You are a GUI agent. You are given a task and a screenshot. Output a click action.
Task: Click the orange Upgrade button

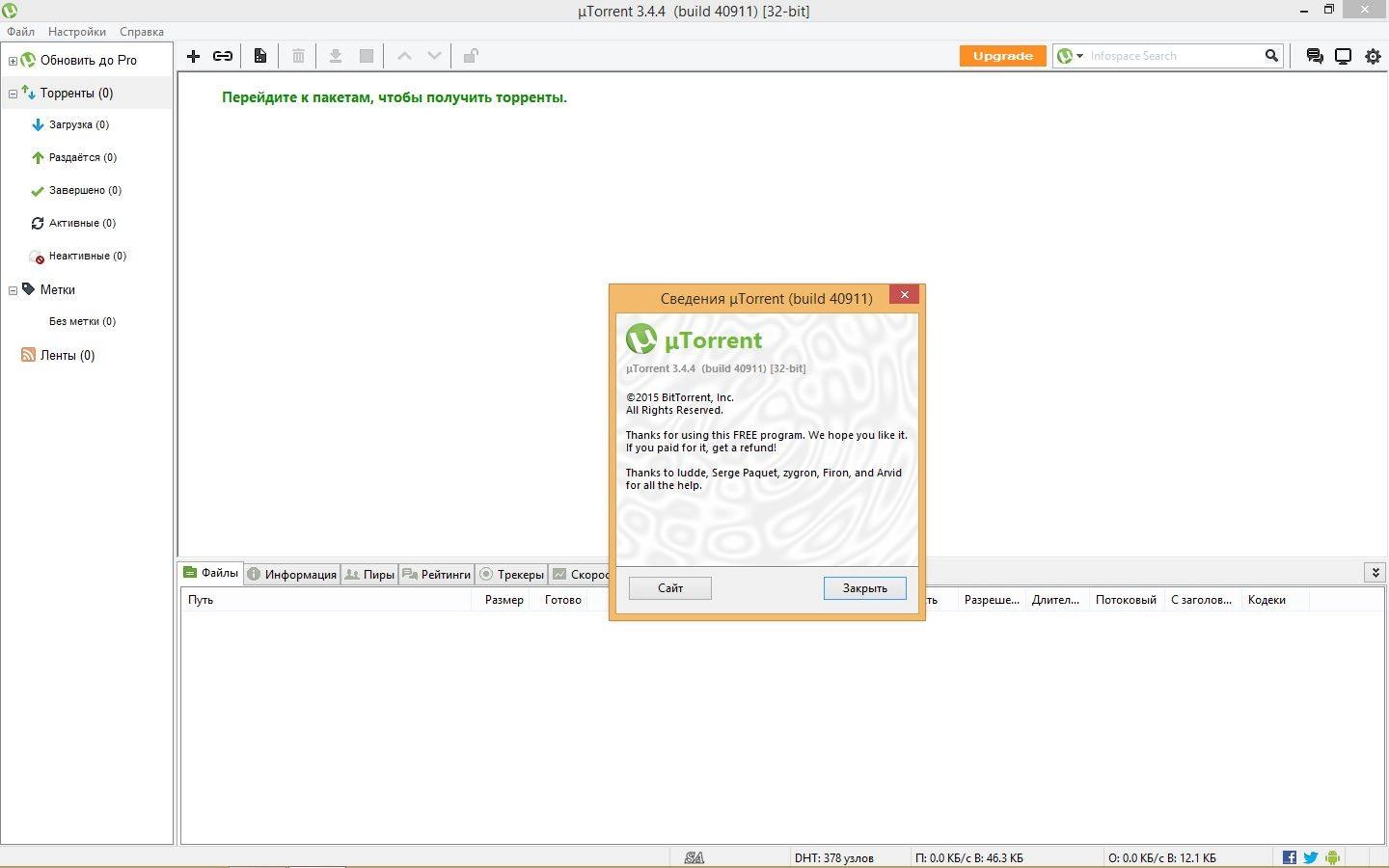(1003, 56)
